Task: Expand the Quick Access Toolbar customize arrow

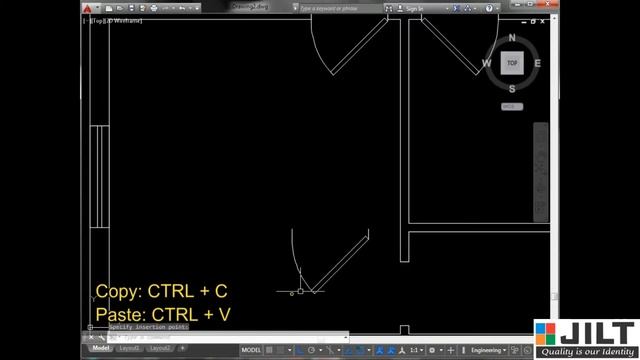Action: point(197,9)
